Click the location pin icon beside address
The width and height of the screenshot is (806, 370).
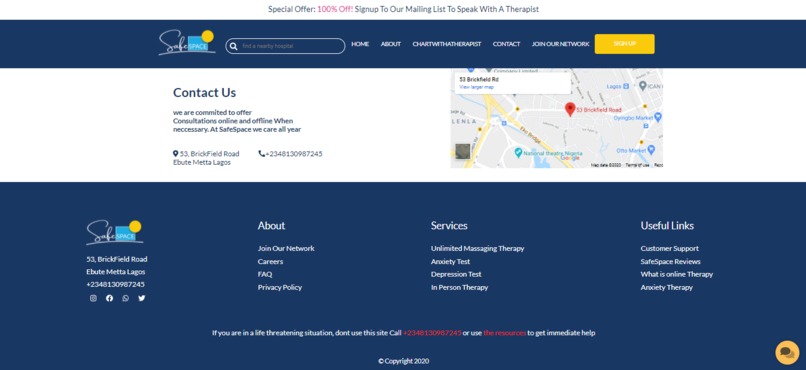(175, 154)
